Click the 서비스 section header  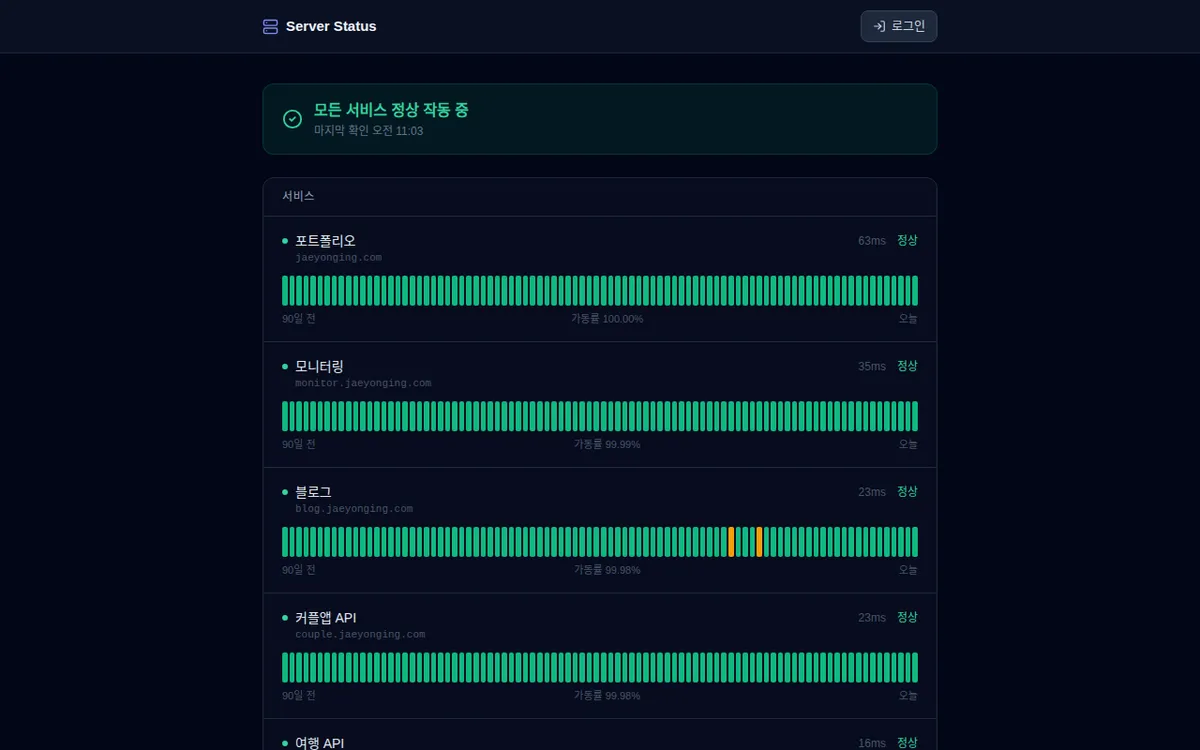pyautogui.click(x=298, y=197)
